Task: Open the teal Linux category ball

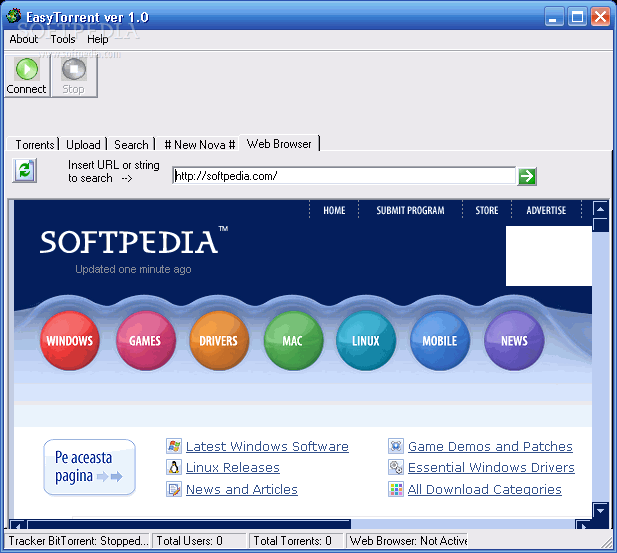Action: 366,340
